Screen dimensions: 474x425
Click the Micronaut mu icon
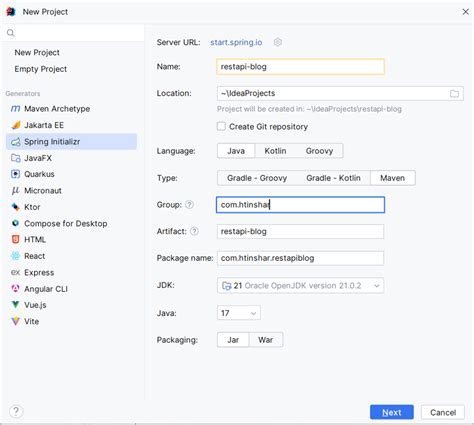coord(15,190)
